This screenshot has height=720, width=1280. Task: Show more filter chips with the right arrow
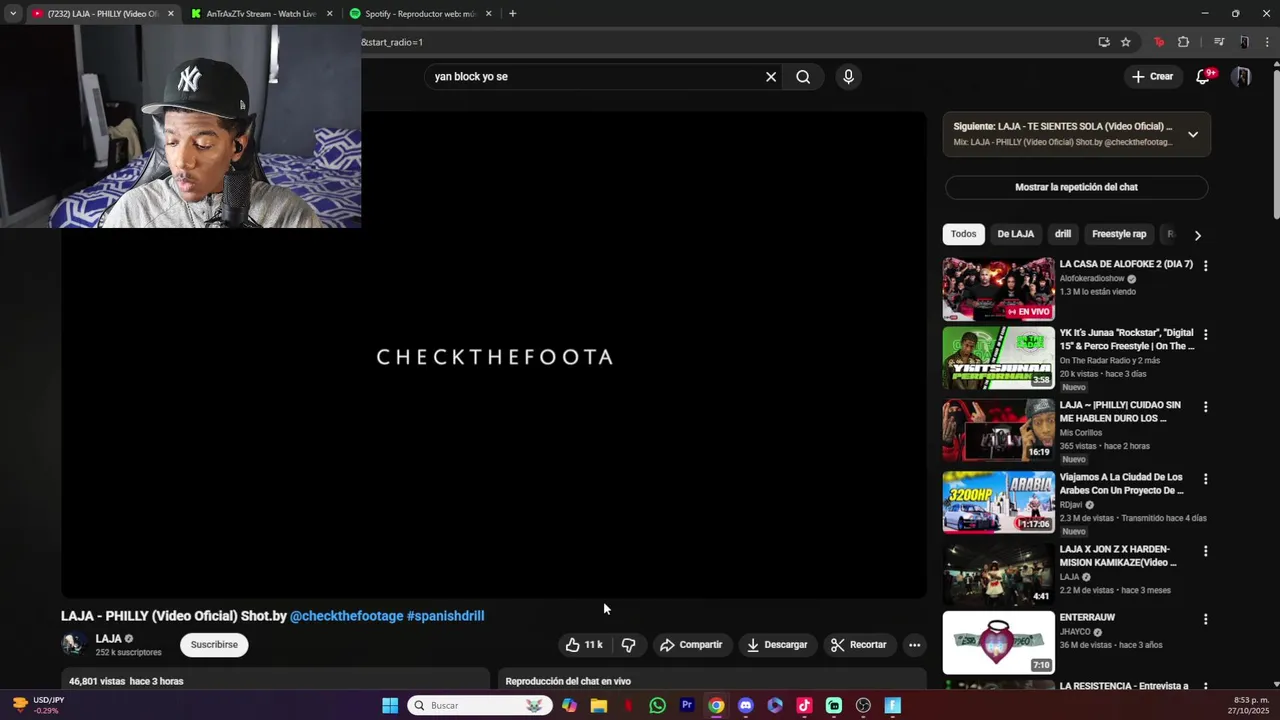(x=1197, y=235)
